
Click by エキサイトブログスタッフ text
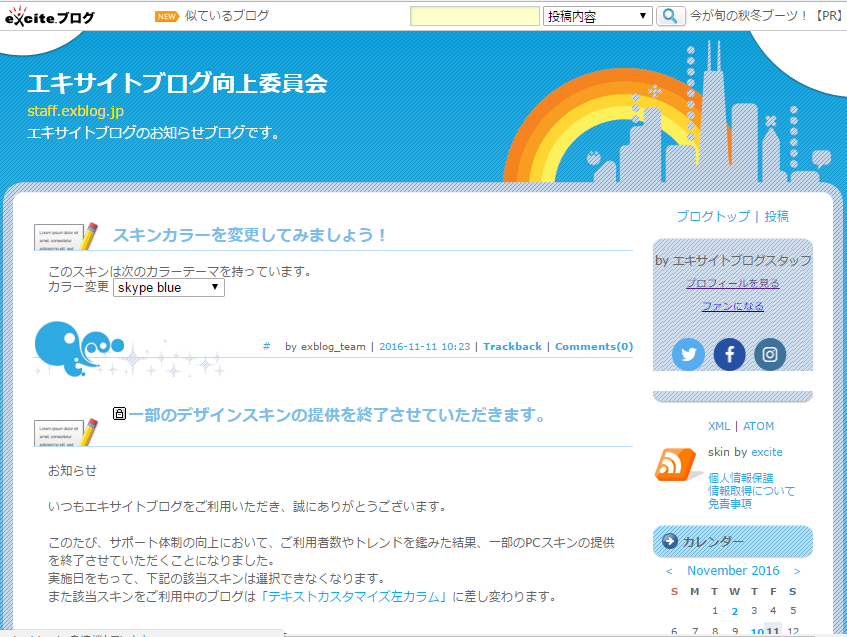click(x=733, y=260)
